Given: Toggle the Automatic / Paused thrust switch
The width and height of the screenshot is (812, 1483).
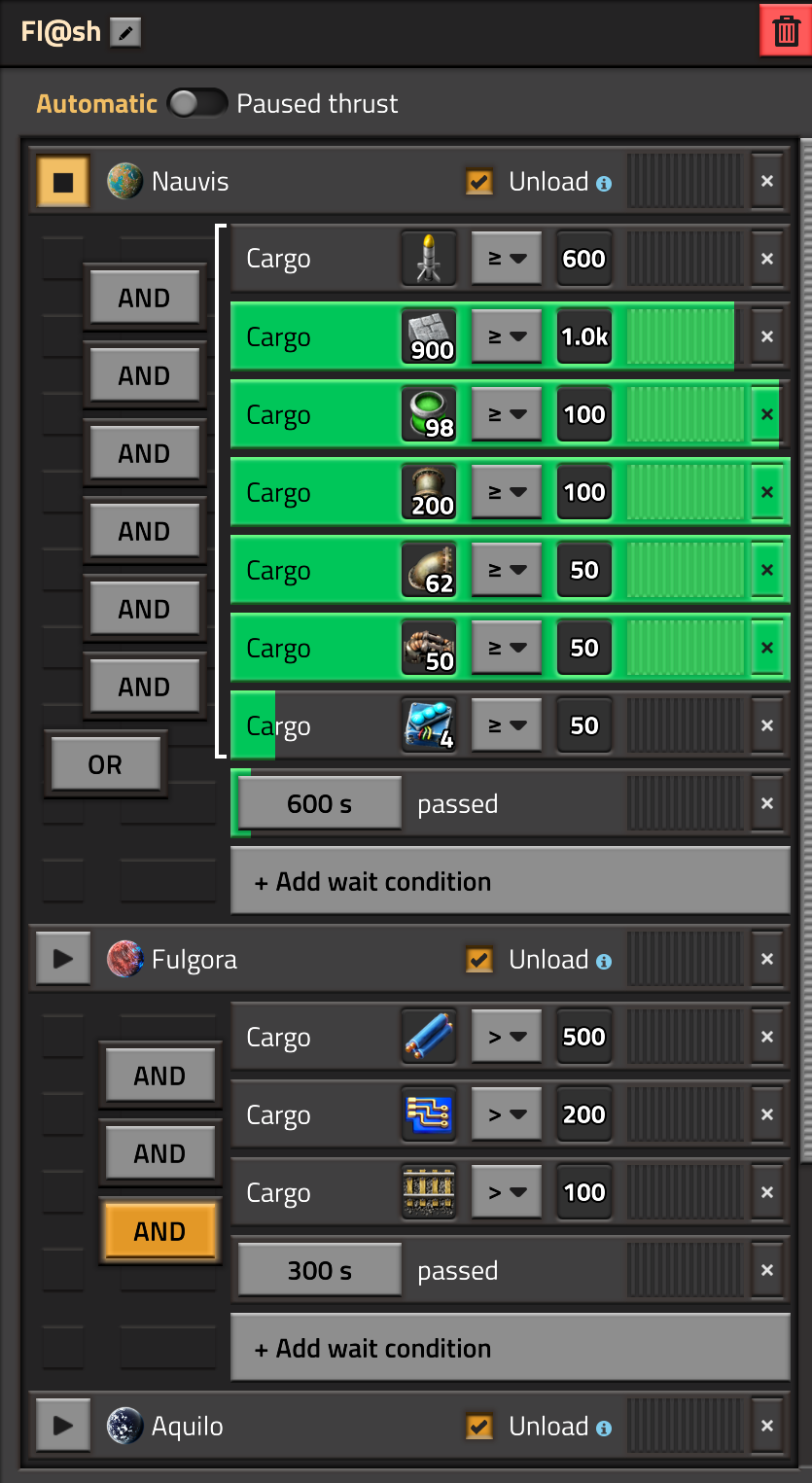Looking at the screenshot, I should click(197, 103).
